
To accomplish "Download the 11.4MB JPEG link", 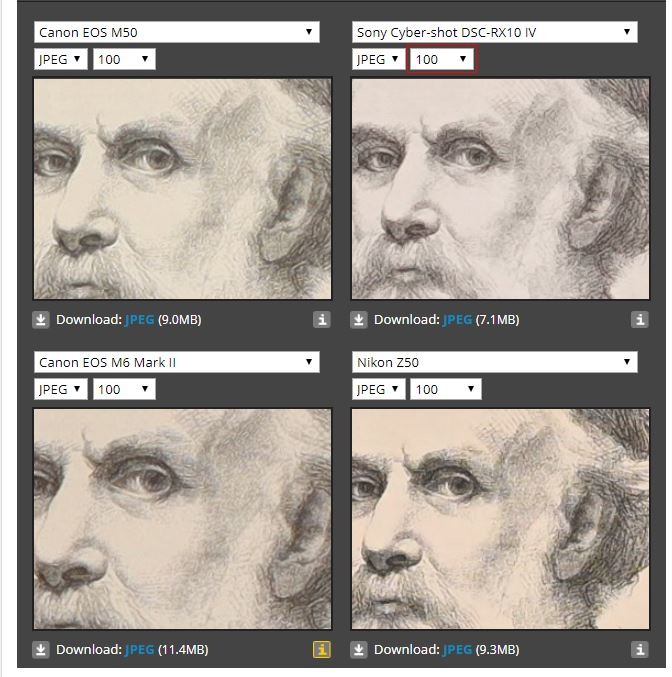I will pyautogui.click(x=139, y=650).
